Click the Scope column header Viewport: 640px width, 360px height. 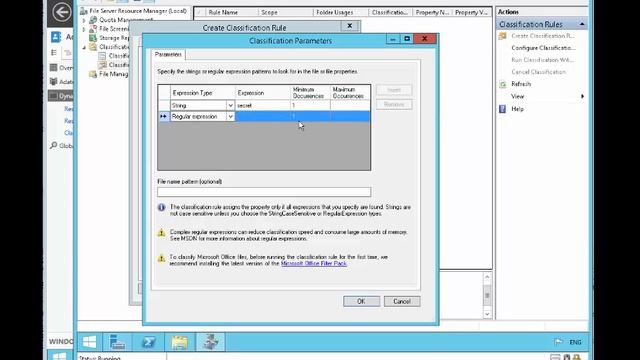285,13
